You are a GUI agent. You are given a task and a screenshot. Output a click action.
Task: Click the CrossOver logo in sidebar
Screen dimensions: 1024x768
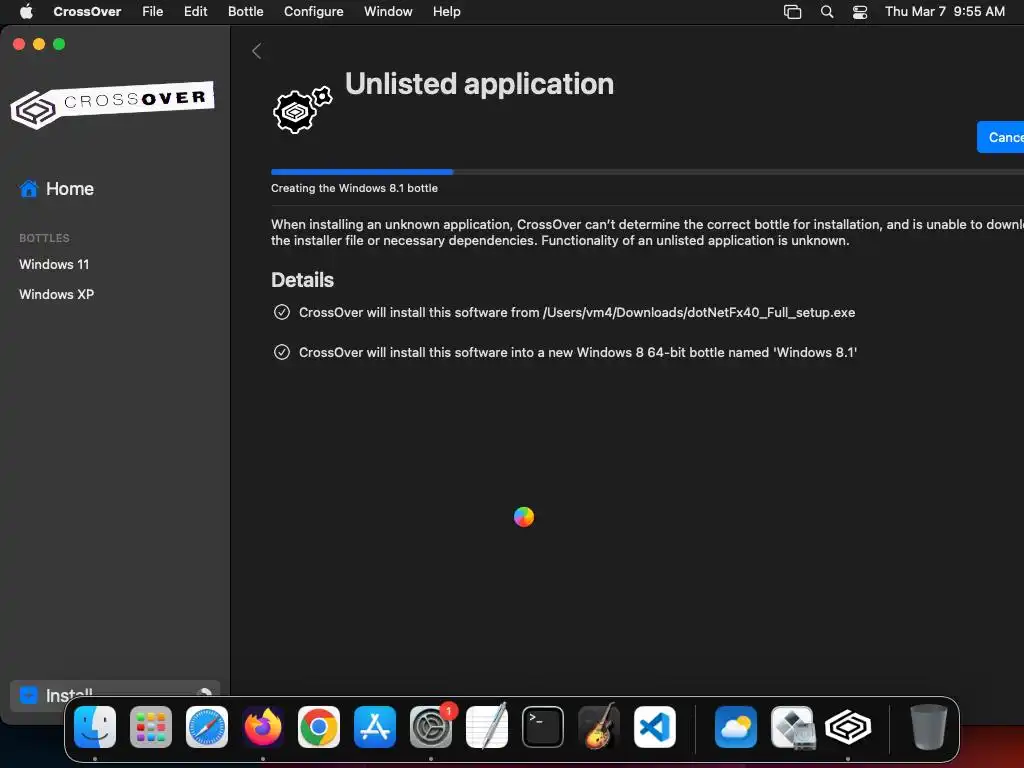pos(112,104)
